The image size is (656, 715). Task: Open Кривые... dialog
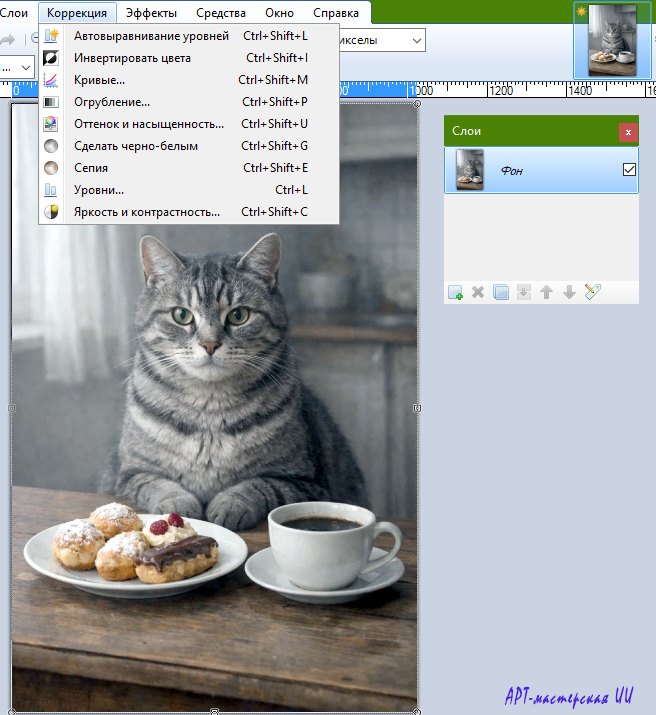(189, 80)
